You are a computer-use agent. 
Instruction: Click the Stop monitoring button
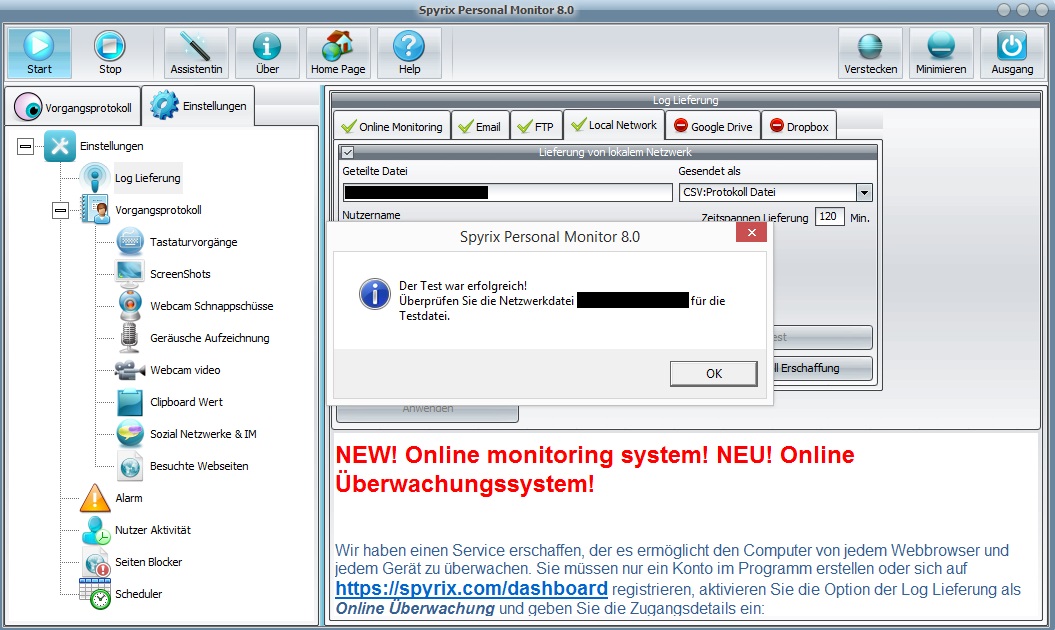point(110,53)
